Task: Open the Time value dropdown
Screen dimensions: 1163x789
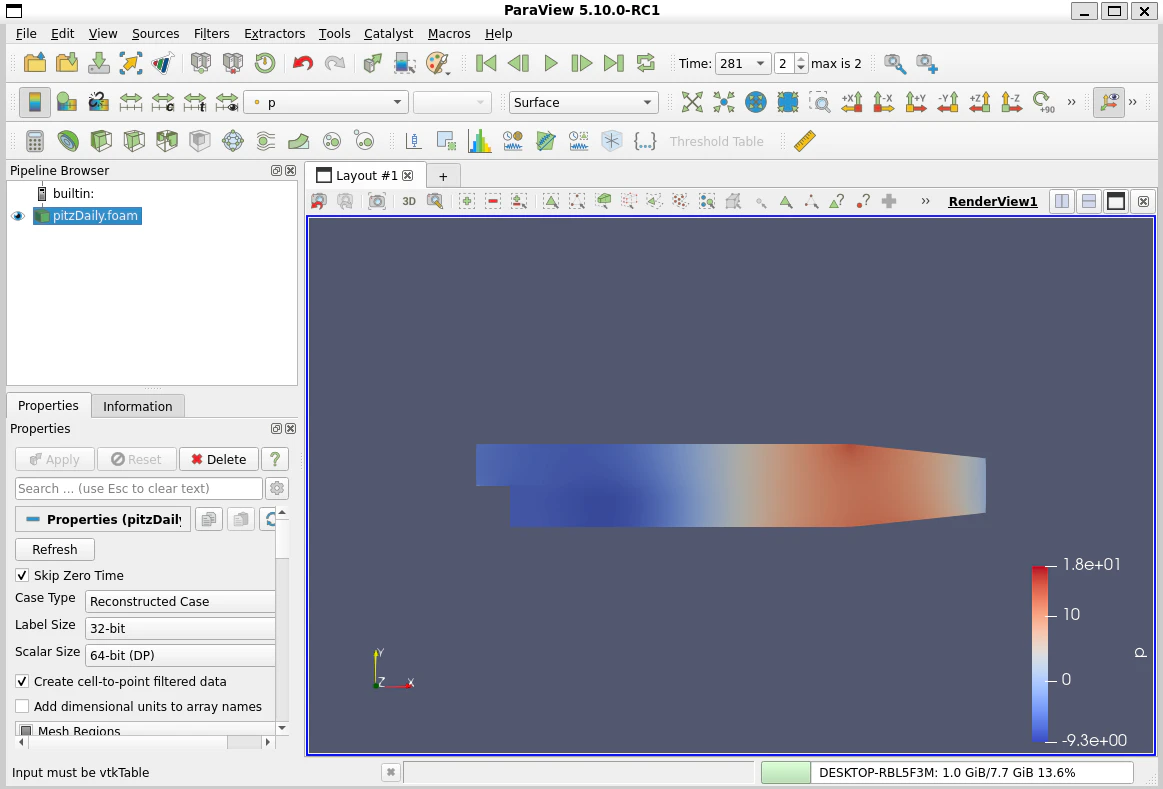Action: (742, 64)
